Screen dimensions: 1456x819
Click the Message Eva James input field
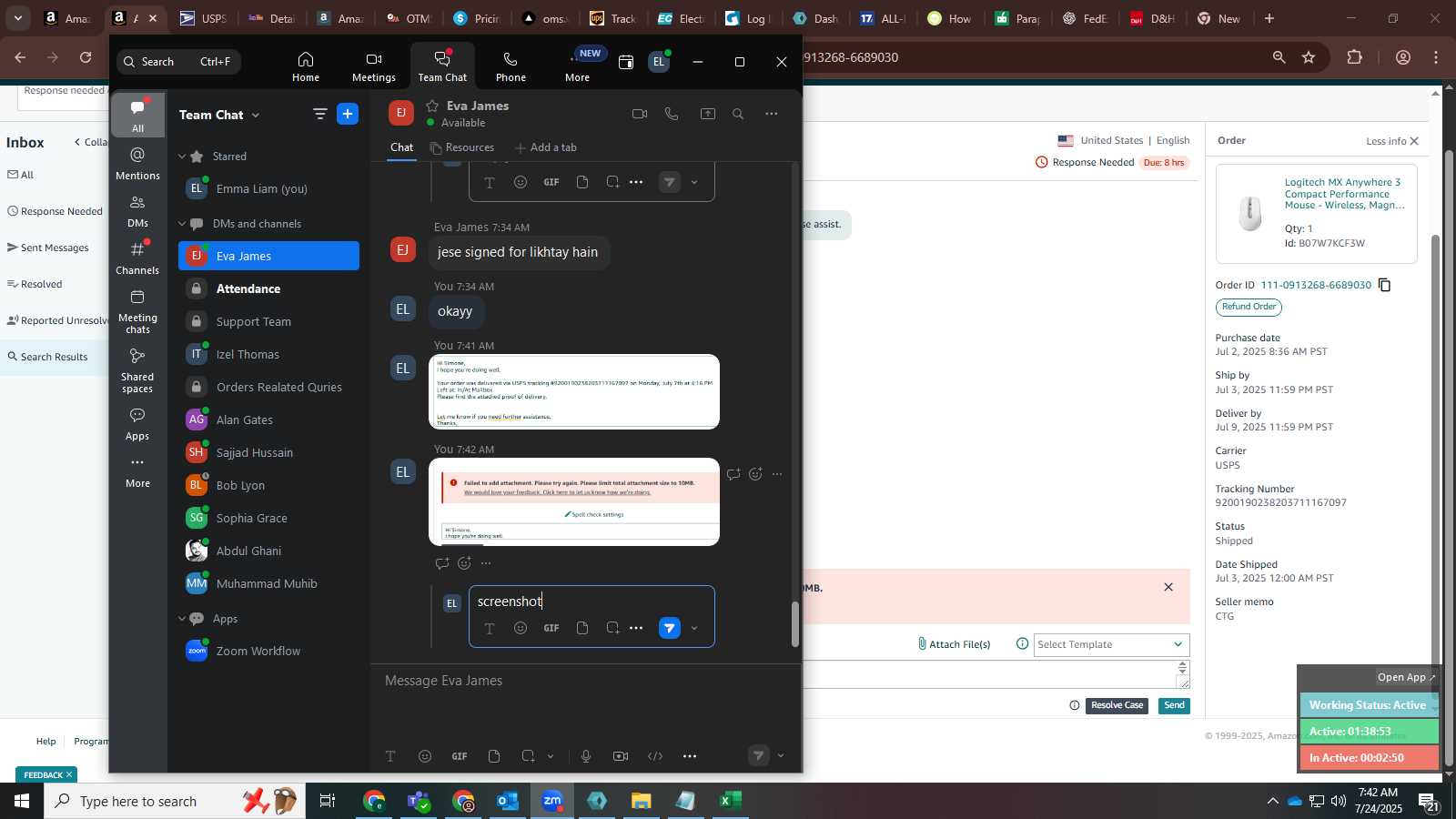[x=586, y=681]
